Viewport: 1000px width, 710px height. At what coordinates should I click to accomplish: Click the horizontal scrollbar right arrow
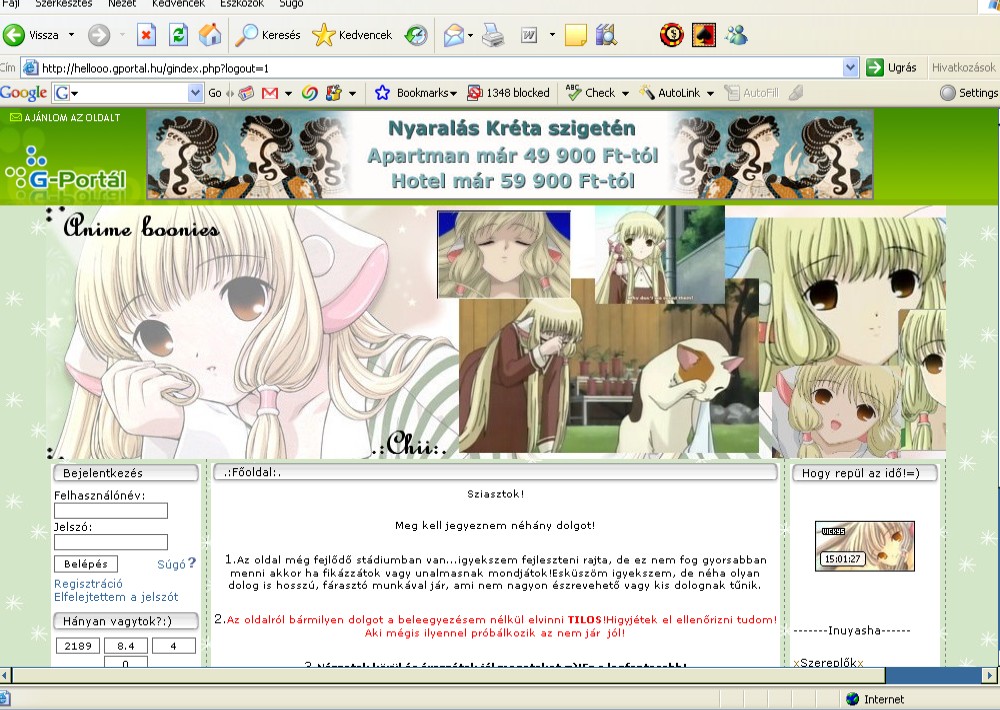990,675
